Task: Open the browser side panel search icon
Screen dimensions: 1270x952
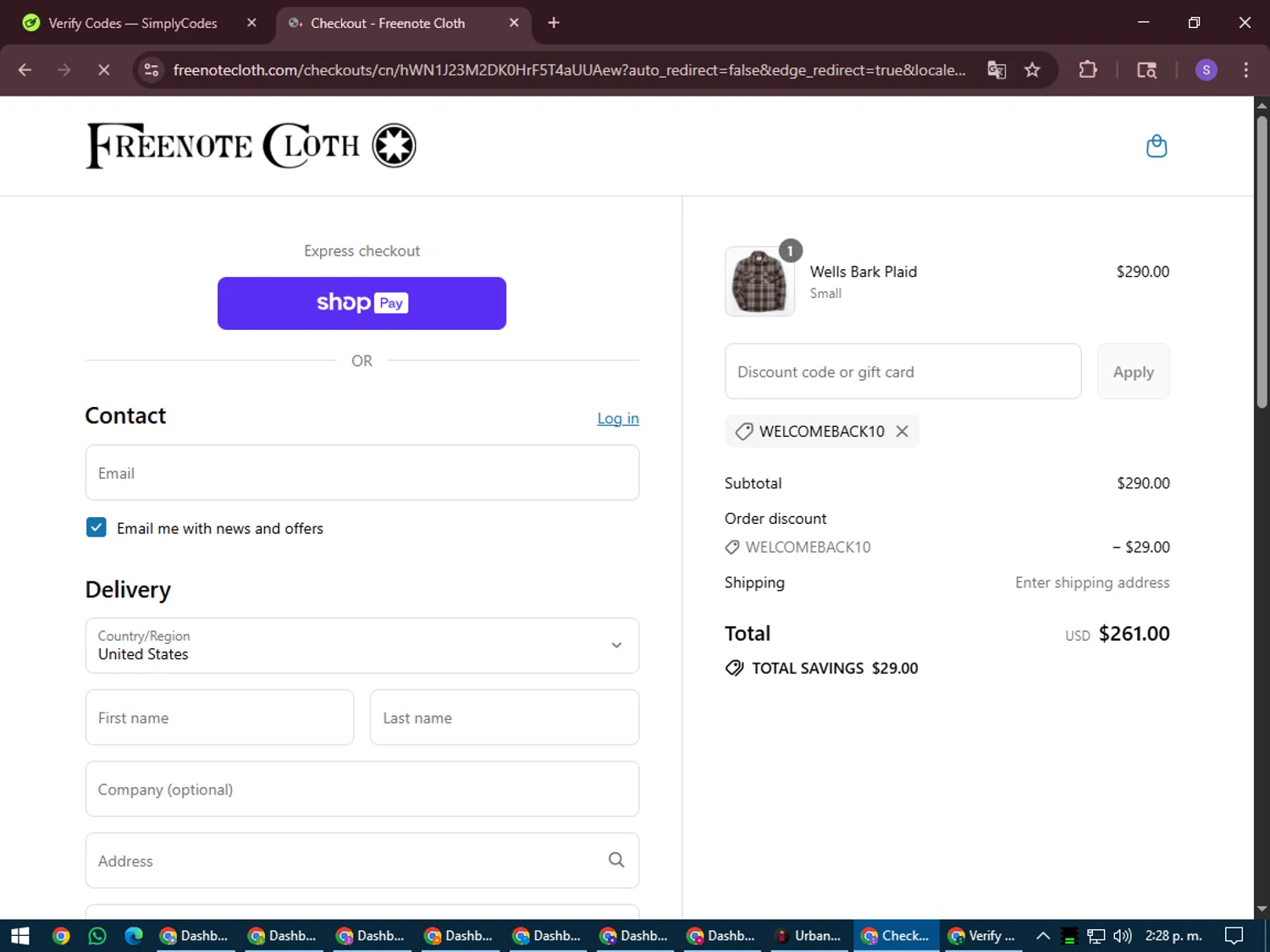Action: click(x=1146, y=70)
